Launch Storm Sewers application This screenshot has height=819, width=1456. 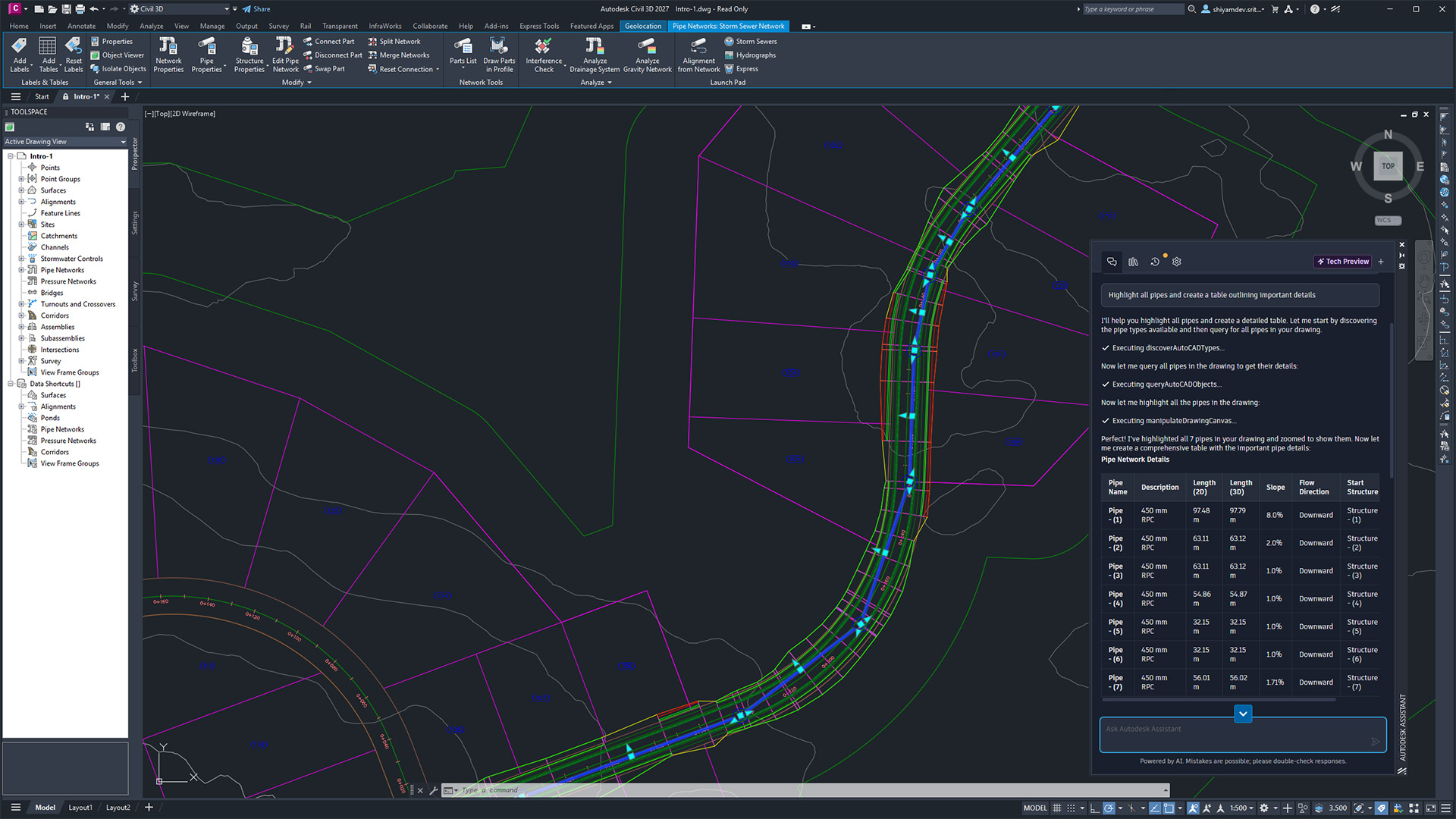750,42
